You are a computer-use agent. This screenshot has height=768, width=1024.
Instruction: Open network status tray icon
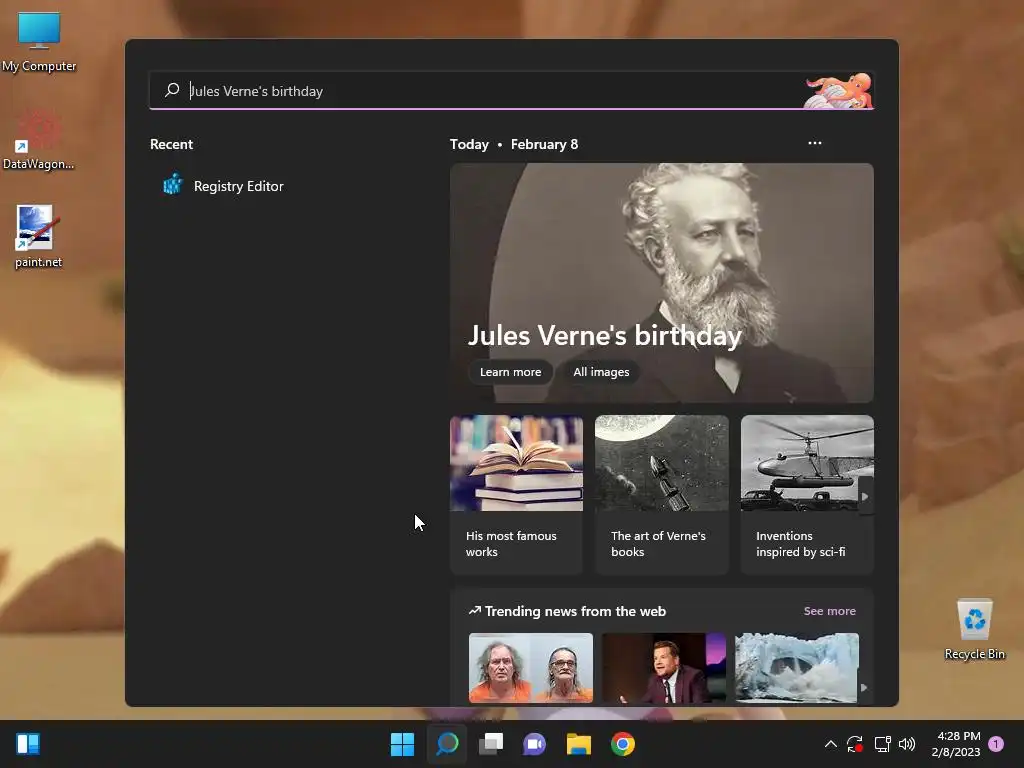click(x=882, y=744)
